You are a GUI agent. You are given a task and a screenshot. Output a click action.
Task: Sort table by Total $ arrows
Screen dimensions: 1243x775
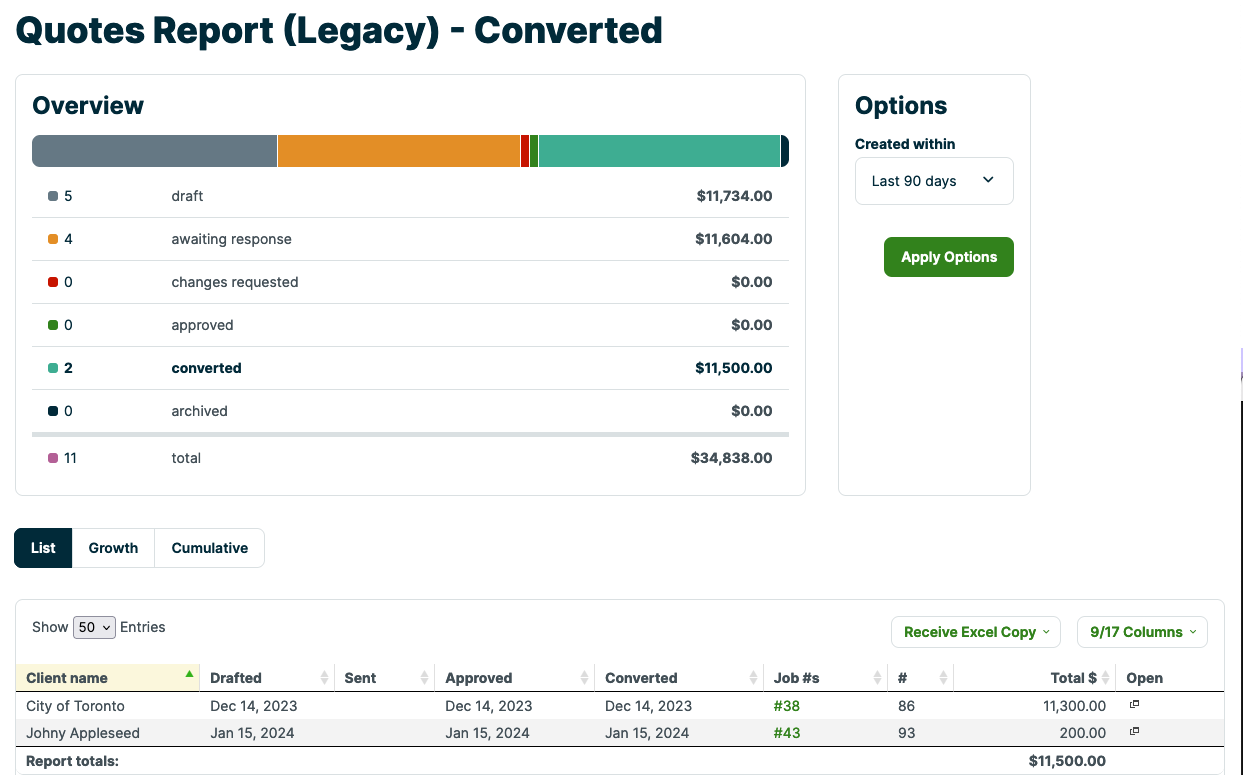point(1105,678)
